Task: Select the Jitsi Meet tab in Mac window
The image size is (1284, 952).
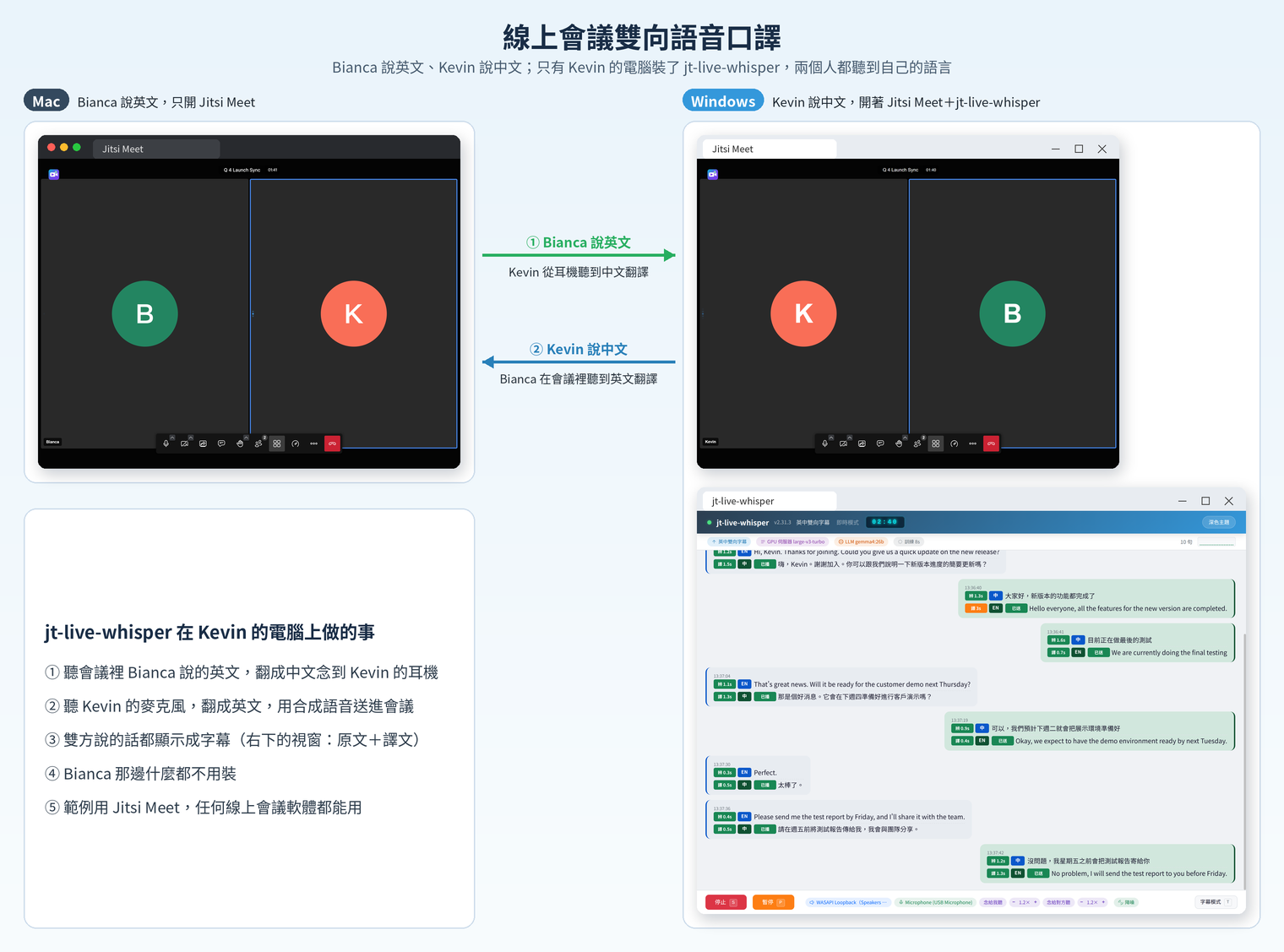Action: tap(156, 149)
